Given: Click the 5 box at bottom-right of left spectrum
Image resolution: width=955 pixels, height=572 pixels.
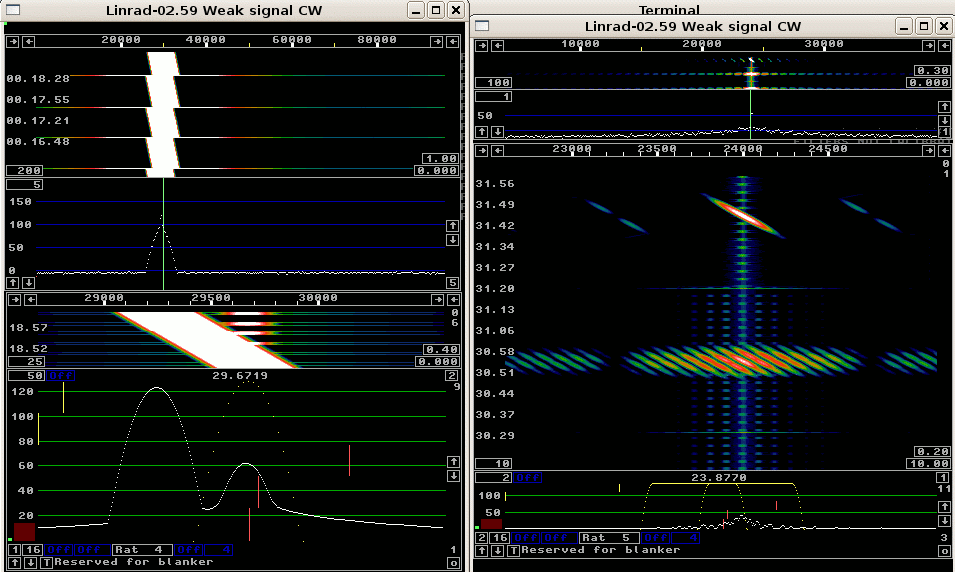Looking at the screenshot, I should 453,283.
